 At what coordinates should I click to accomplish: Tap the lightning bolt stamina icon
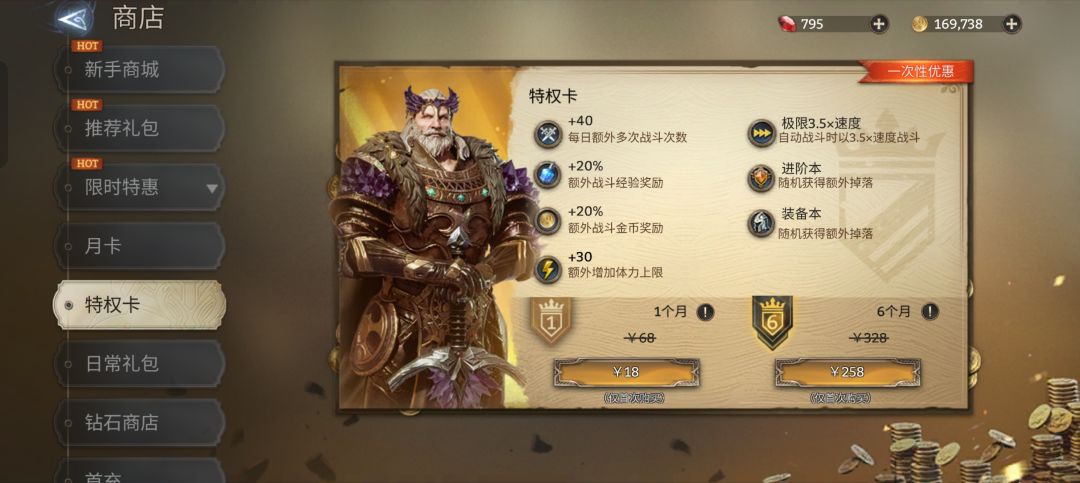pos(548,269)
